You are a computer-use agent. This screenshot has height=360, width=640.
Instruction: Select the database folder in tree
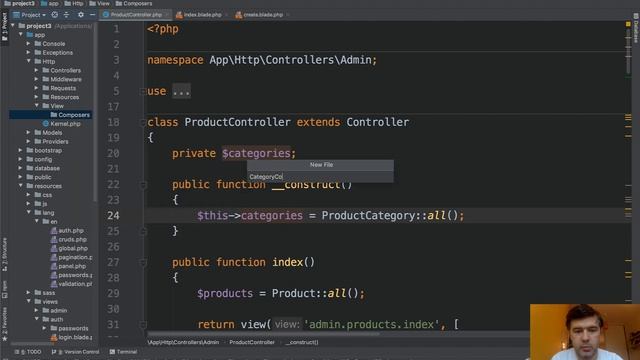click(x=43, y=168)
